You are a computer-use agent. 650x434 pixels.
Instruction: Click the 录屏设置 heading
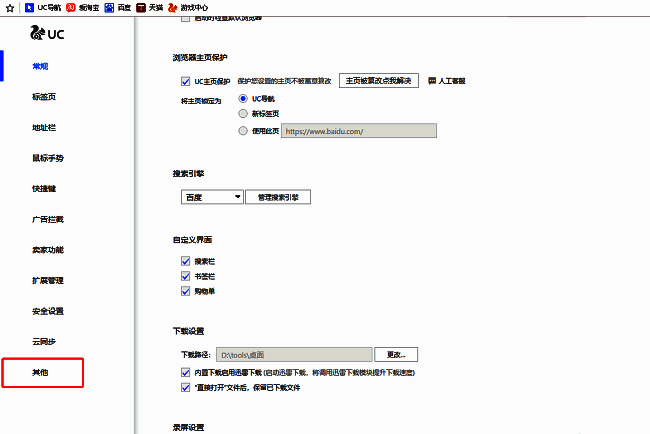(188, 427)
